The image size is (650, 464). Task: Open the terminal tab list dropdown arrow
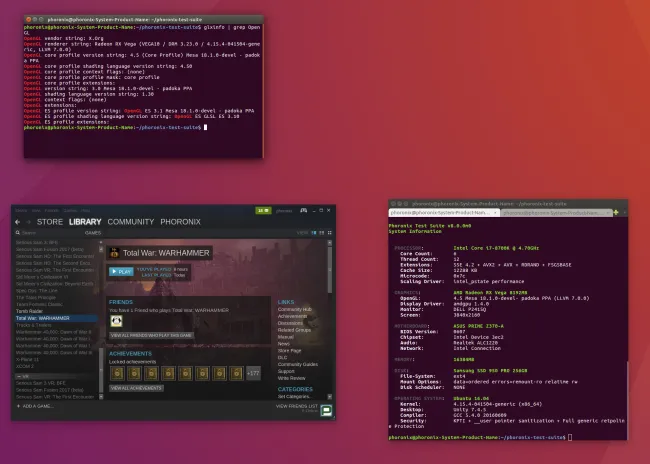click(624, 212)
